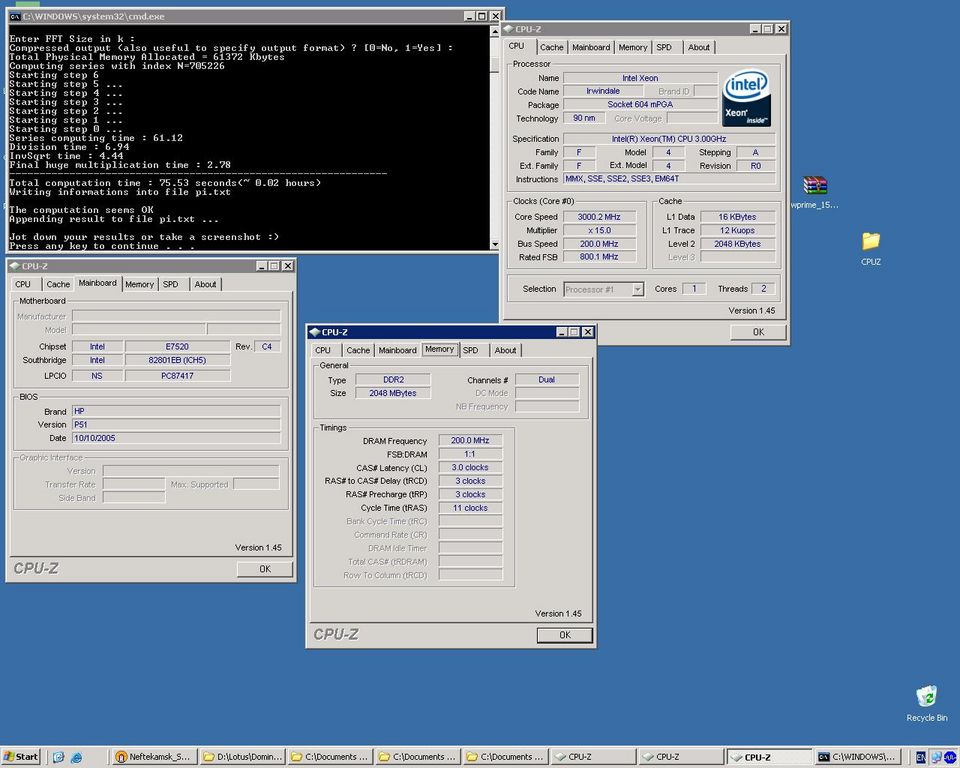Click the cmd window scroll down arrow
Screen dimensions: 960x768
pyautogui.click(x=495, y=244)
